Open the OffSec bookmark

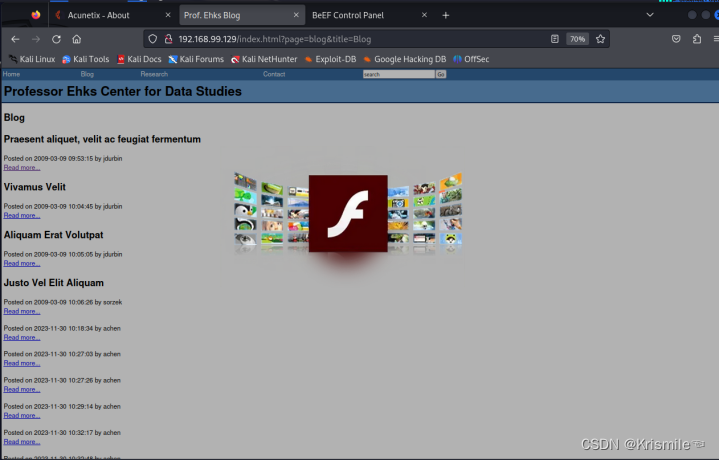coord(471,59)
